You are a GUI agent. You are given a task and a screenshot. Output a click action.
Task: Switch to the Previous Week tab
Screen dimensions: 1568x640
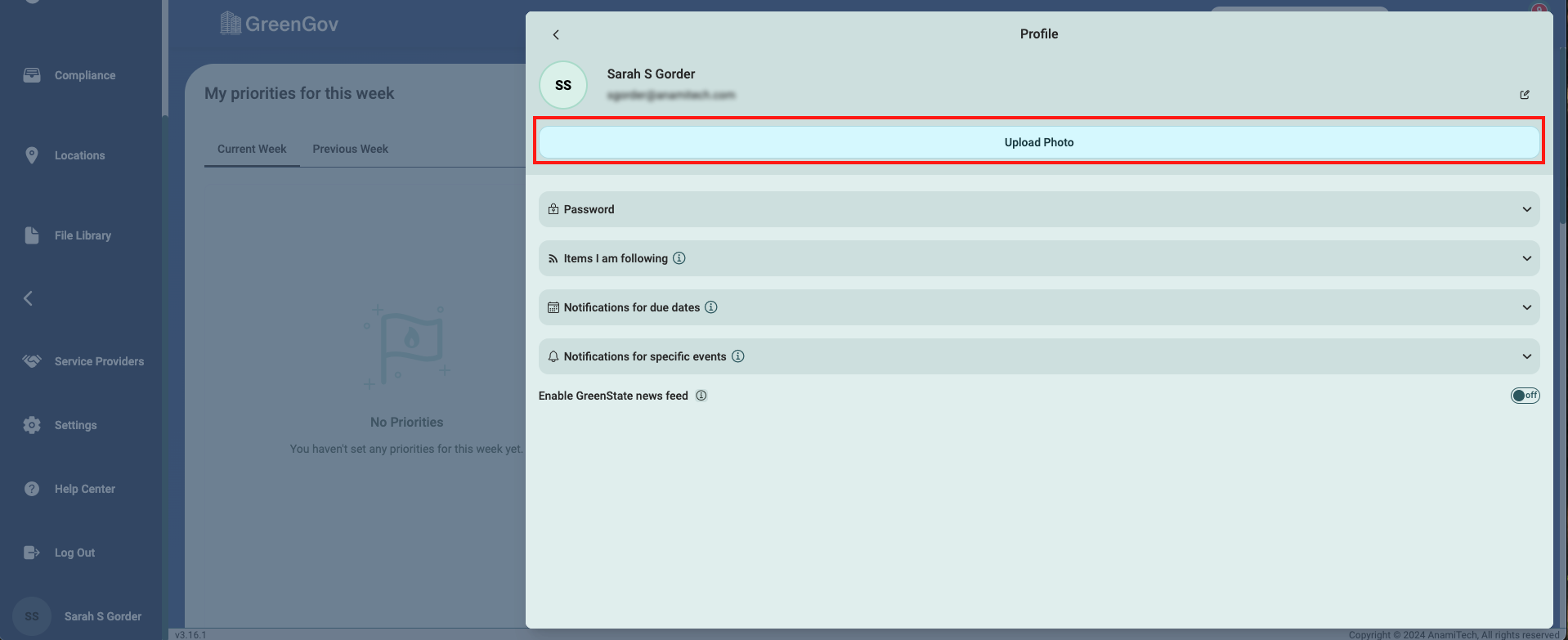click(350, 149)
